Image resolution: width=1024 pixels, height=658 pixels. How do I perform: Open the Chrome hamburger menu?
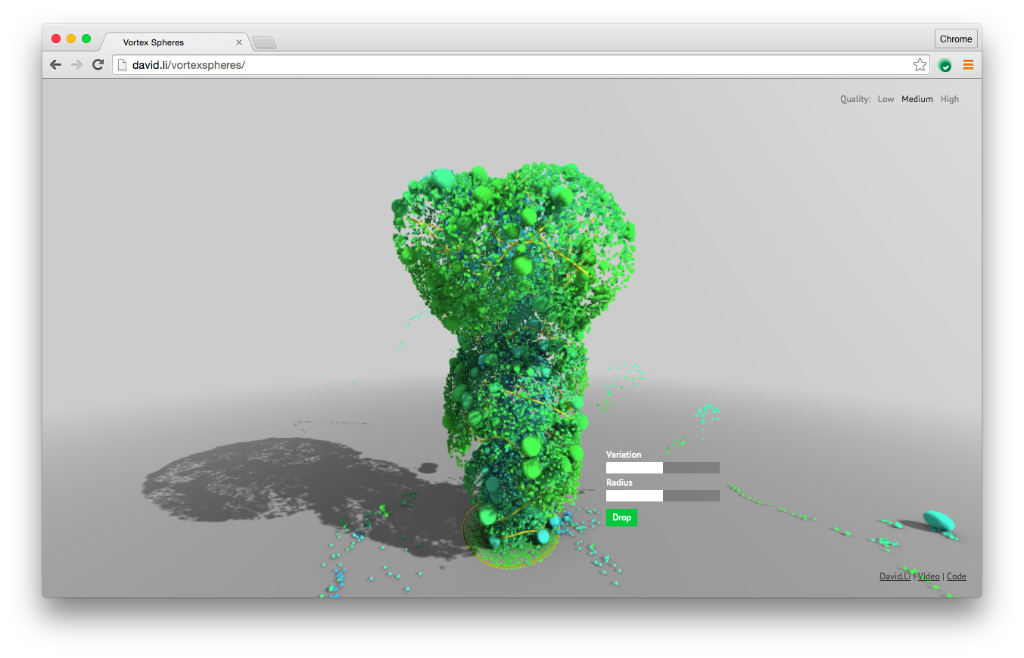click(968, 65)
